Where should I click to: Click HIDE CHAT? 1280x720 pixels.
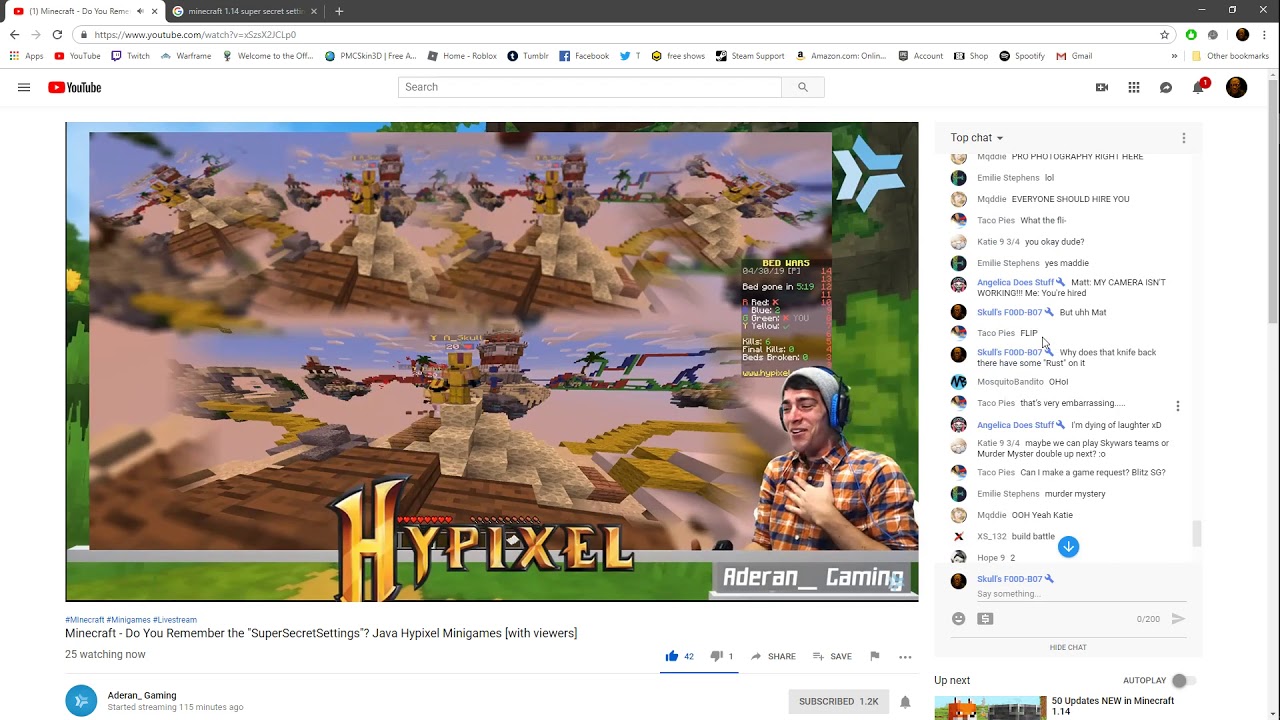1068,647
